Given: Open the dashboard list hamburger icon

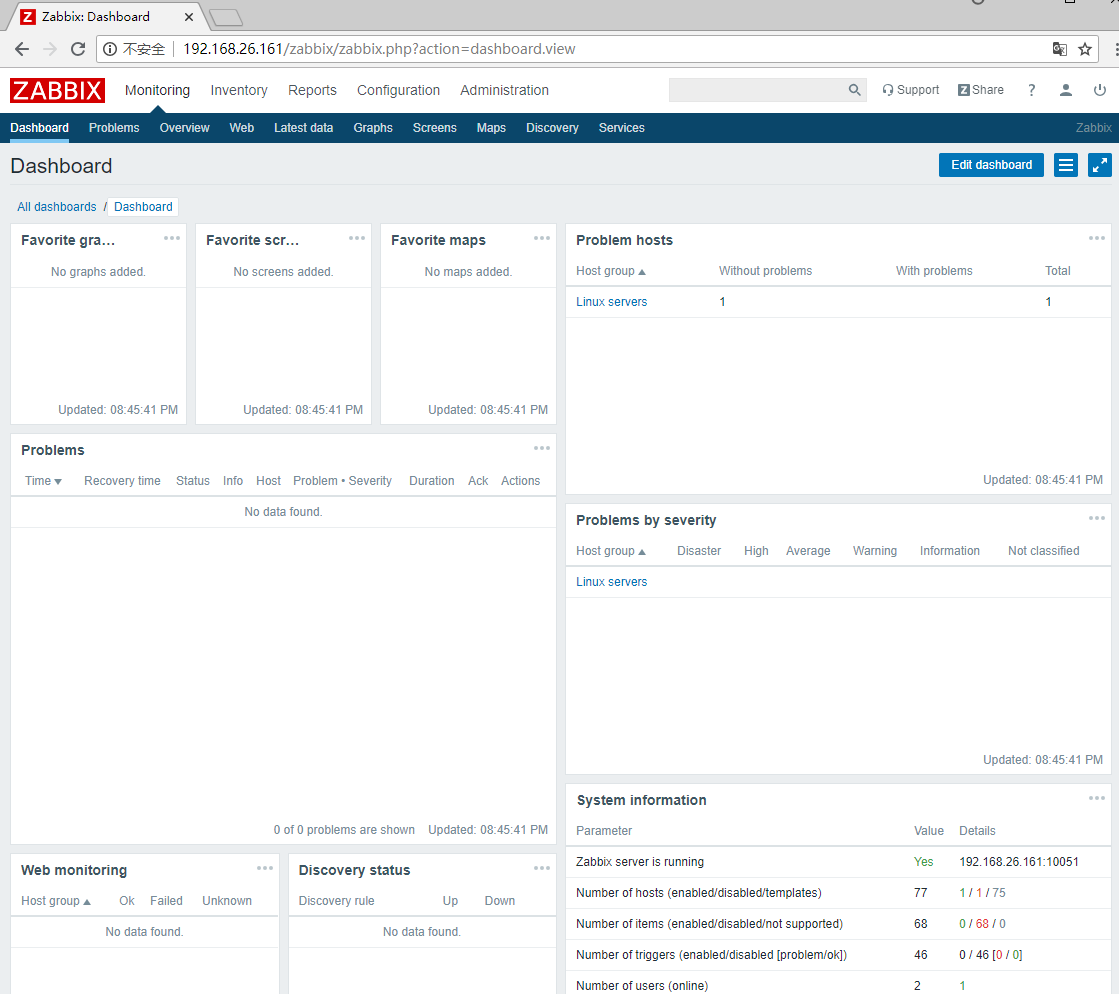Looking at the screenshot, I should click(x=1066, y=164).
